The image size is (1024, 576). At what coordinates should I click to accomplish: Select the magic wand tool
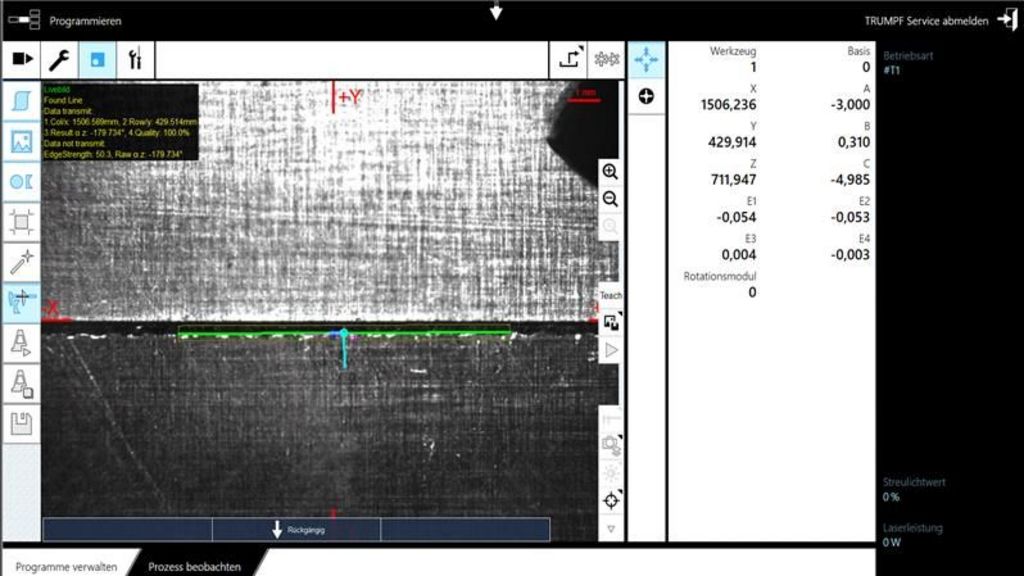coord(22,262)
